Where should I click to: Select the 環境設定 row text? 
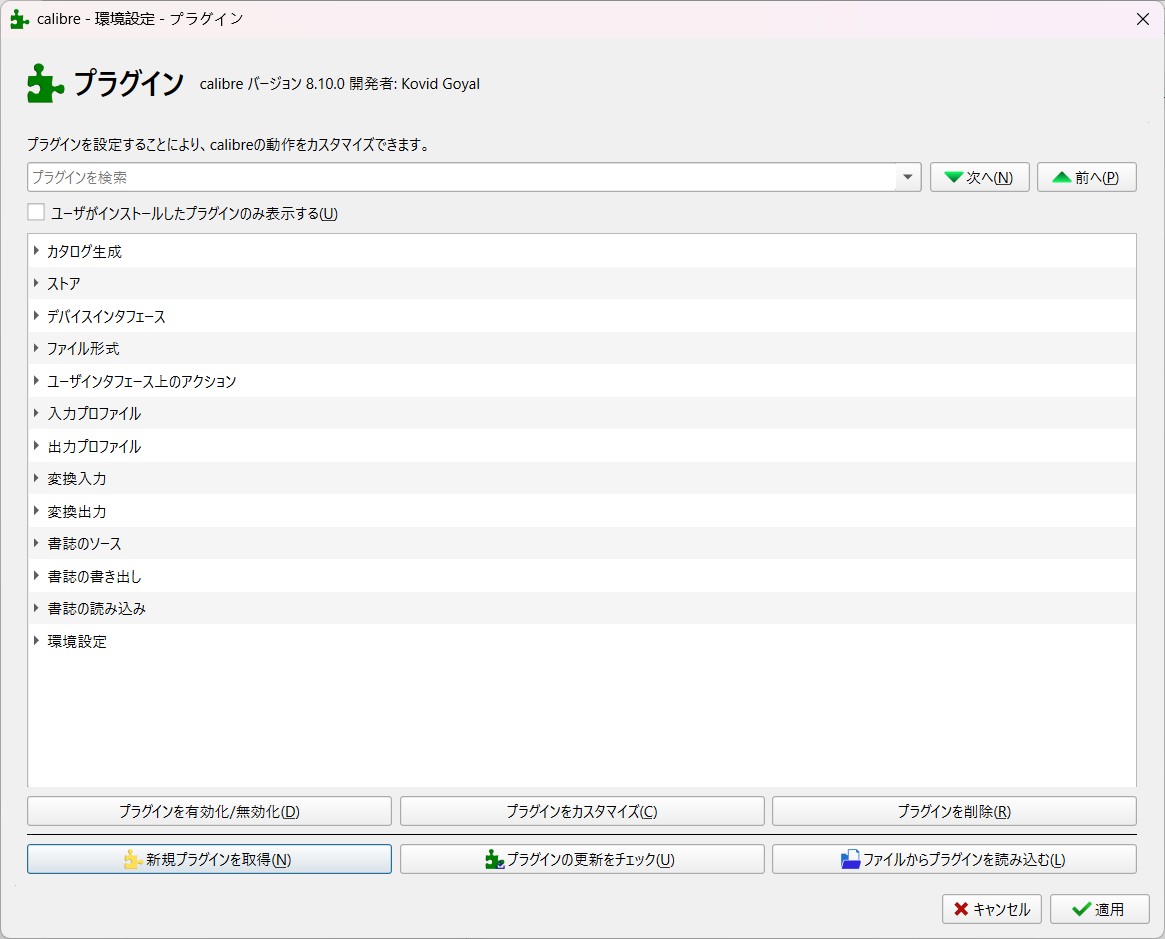point(77,641)
